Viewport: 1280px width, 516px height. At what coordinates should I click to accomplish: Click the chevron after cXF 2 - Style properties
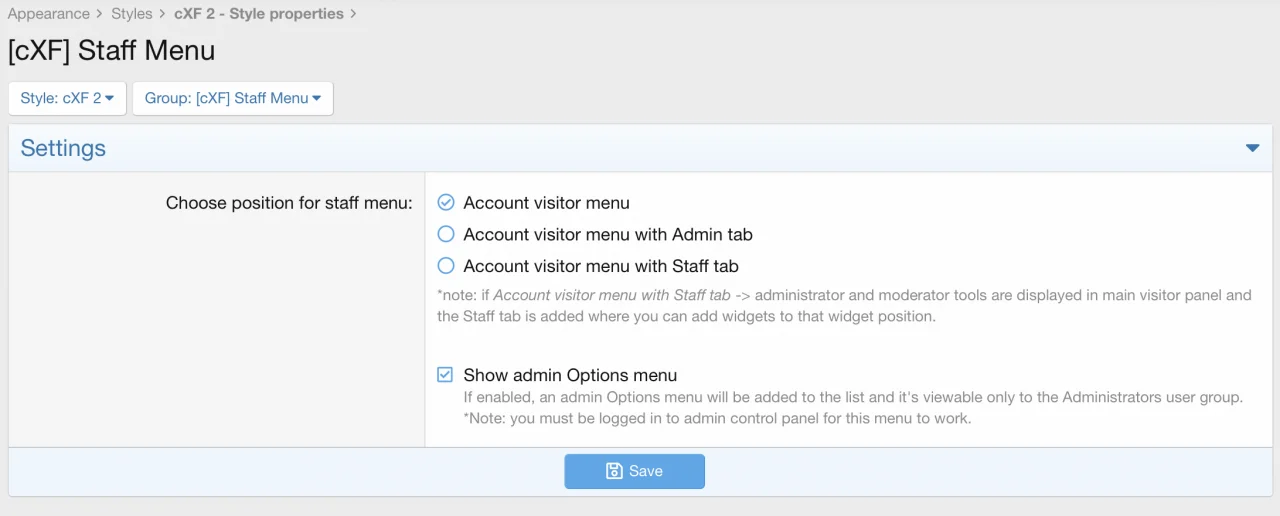[x=353, y=14]
